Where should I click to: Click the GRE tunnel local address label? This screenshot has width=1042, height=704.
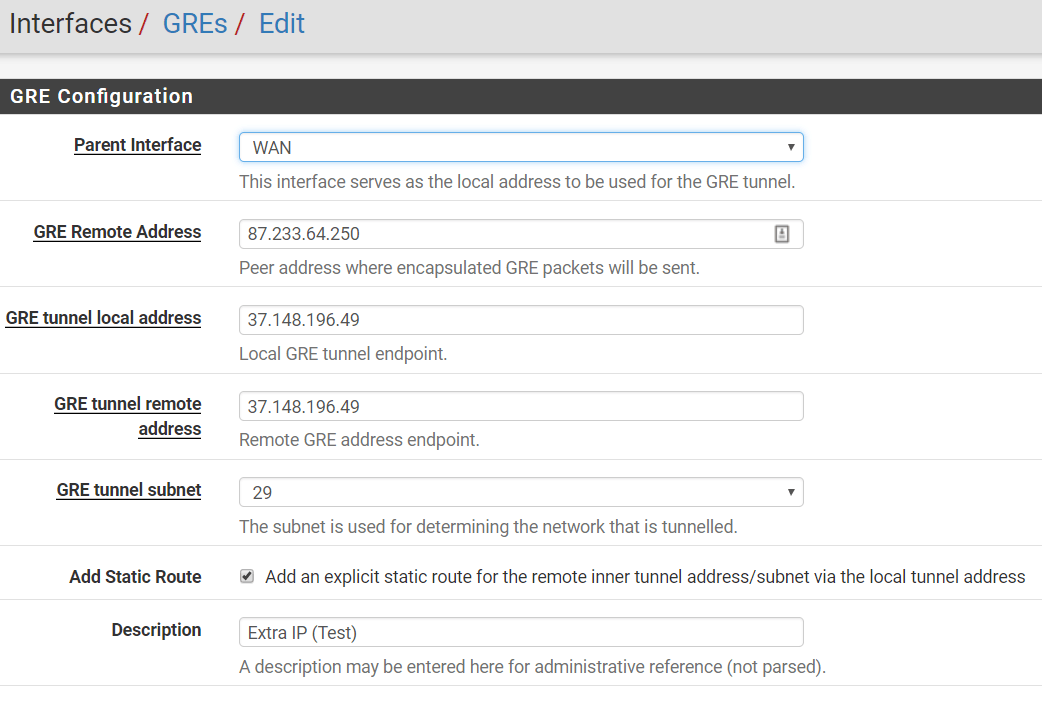(x=103, y=317)
